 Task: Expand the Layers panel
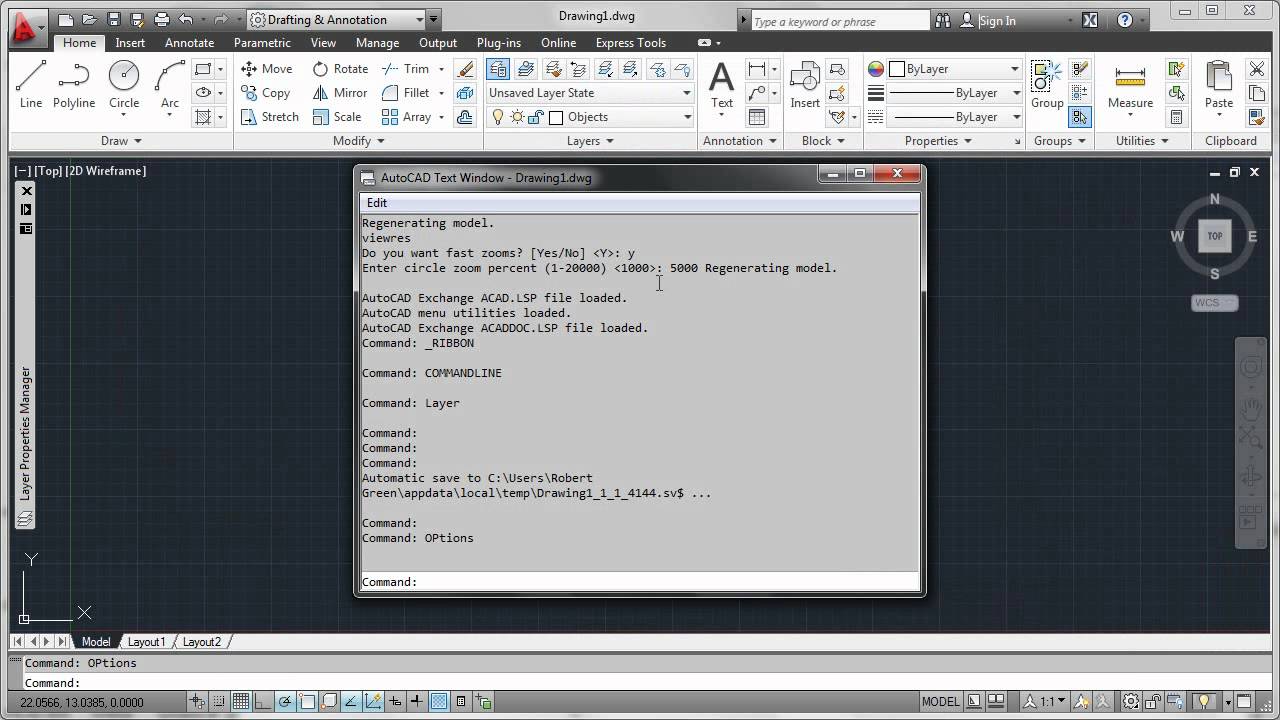[590, 141]
